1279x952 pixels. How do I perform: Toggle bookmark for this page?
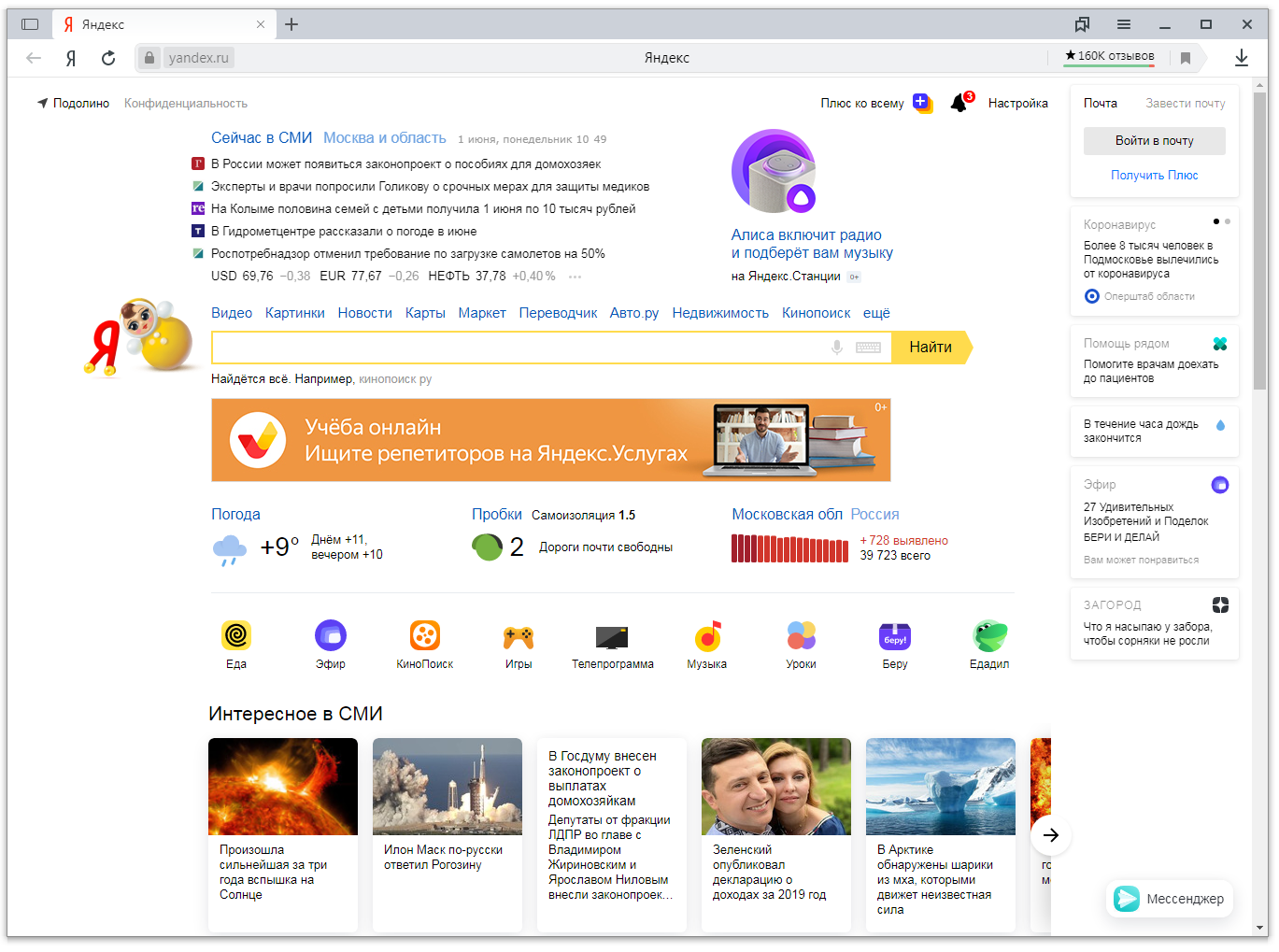coord(1186,58)
